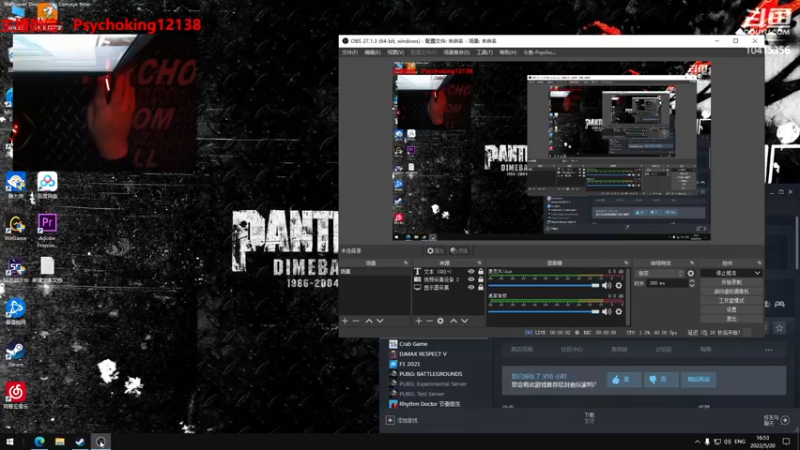Open desktop audio channel gear settings
Screen dimensions: 800x450
point(619,311)
